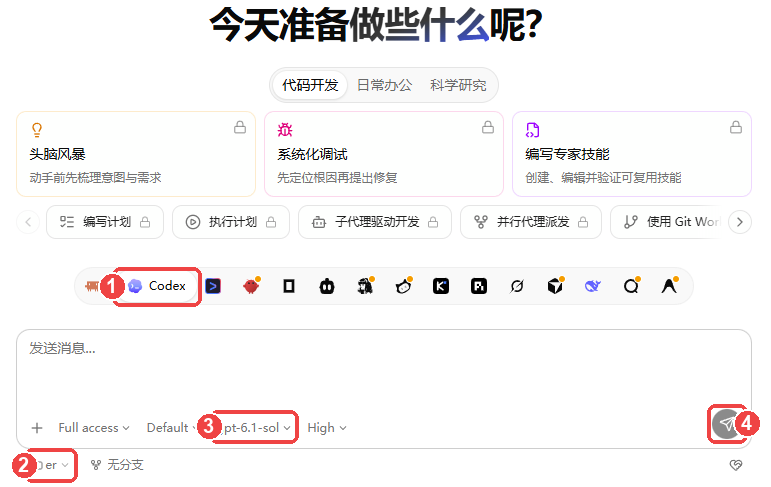Switch to the 科学研究 tab
The height and width of the screenshot is (487, 771).
click(458, 85)
